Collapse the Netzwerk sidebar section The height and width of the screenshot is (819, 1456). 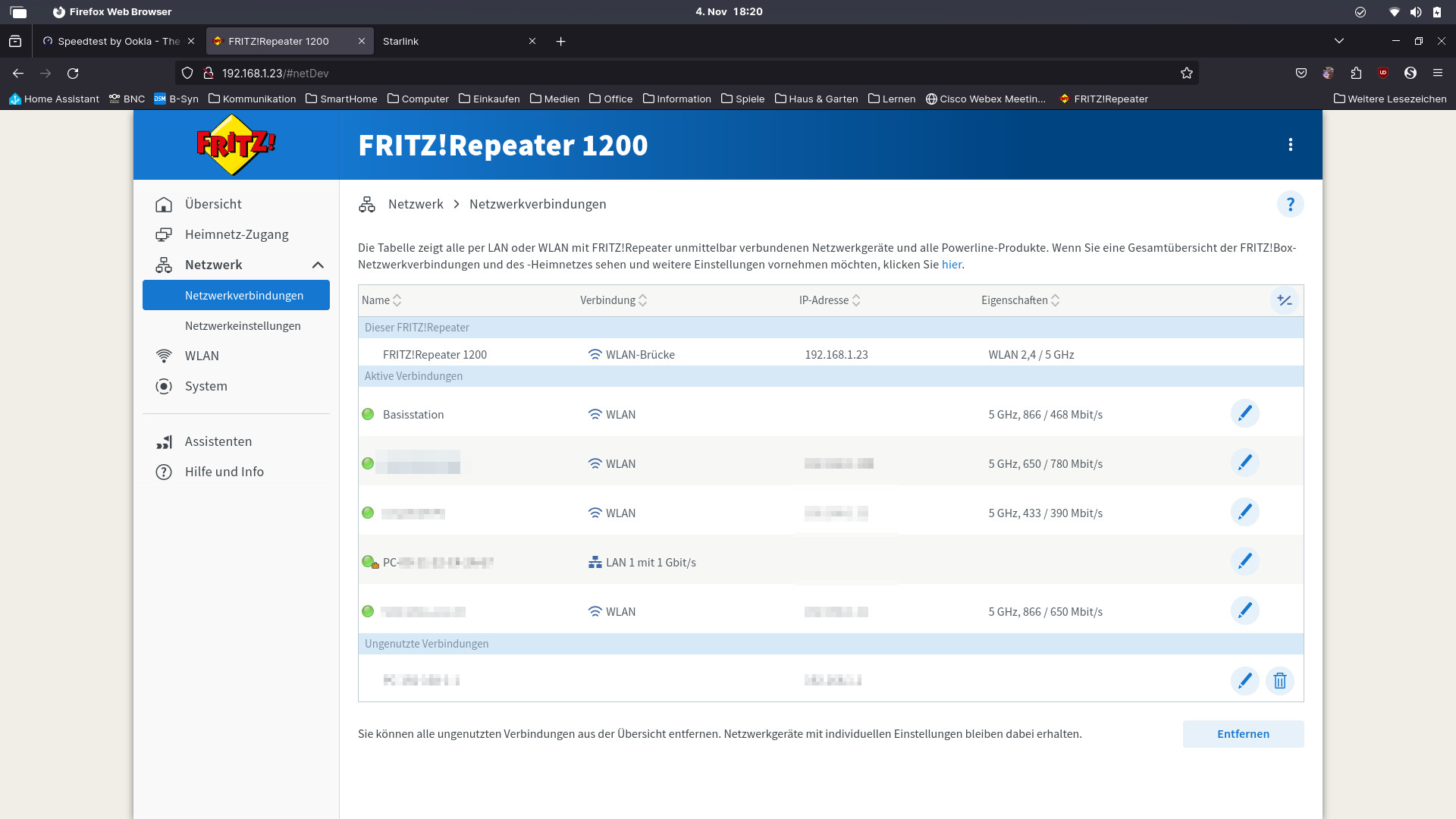click(x=318, y=265)
